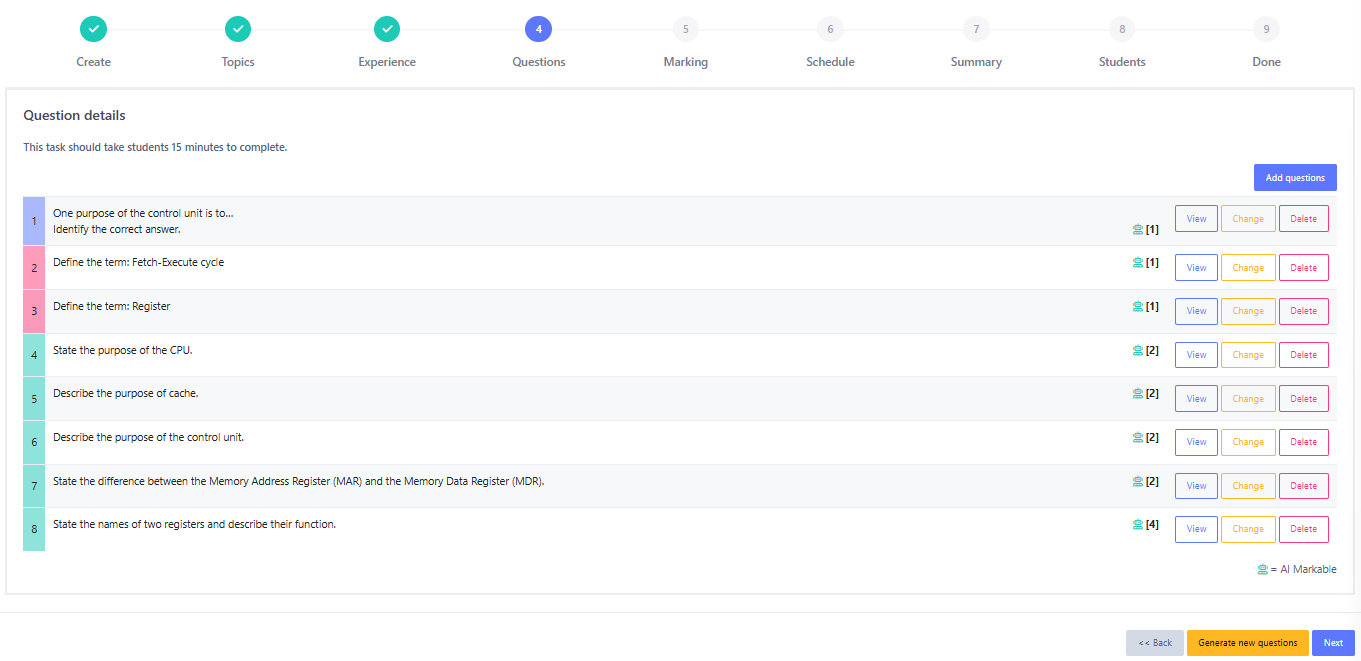
Task: Click the AI Markable icon beside question 4
Action: (1137, 350)
